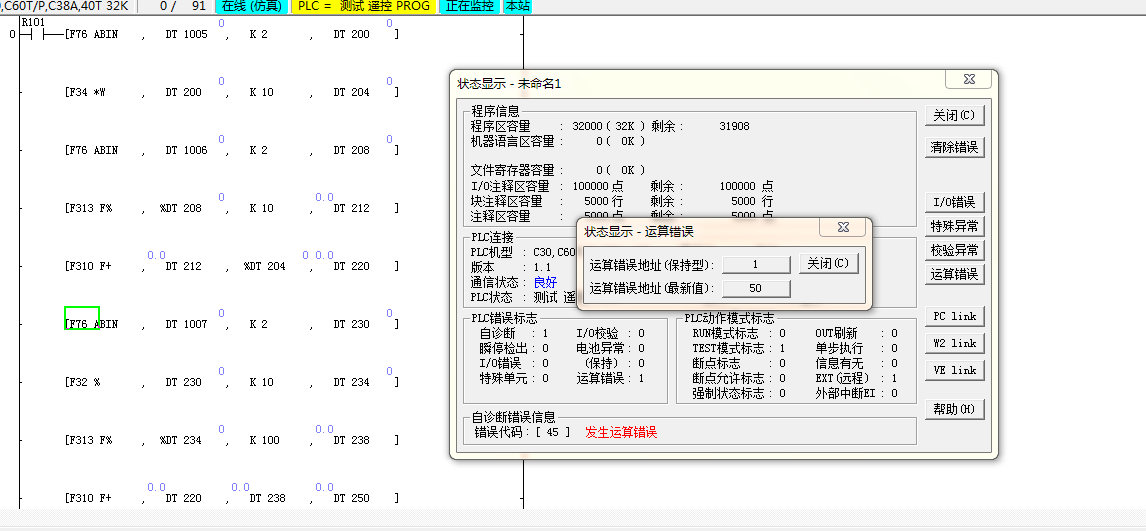The width and height of the screenshot is (1146, 531).
Task: Click the hold-type error address value 1
Action: pyautogui.click(x=756, y=264)
